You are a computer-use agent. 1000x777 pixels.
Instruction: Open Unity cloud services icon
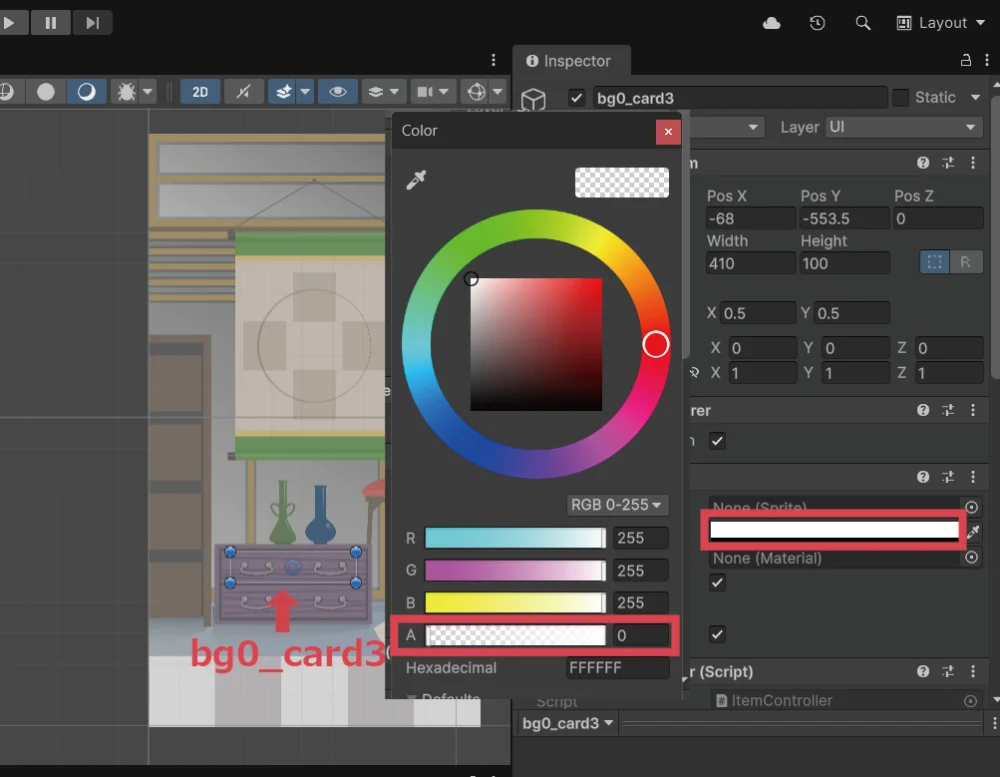point(772,22)
